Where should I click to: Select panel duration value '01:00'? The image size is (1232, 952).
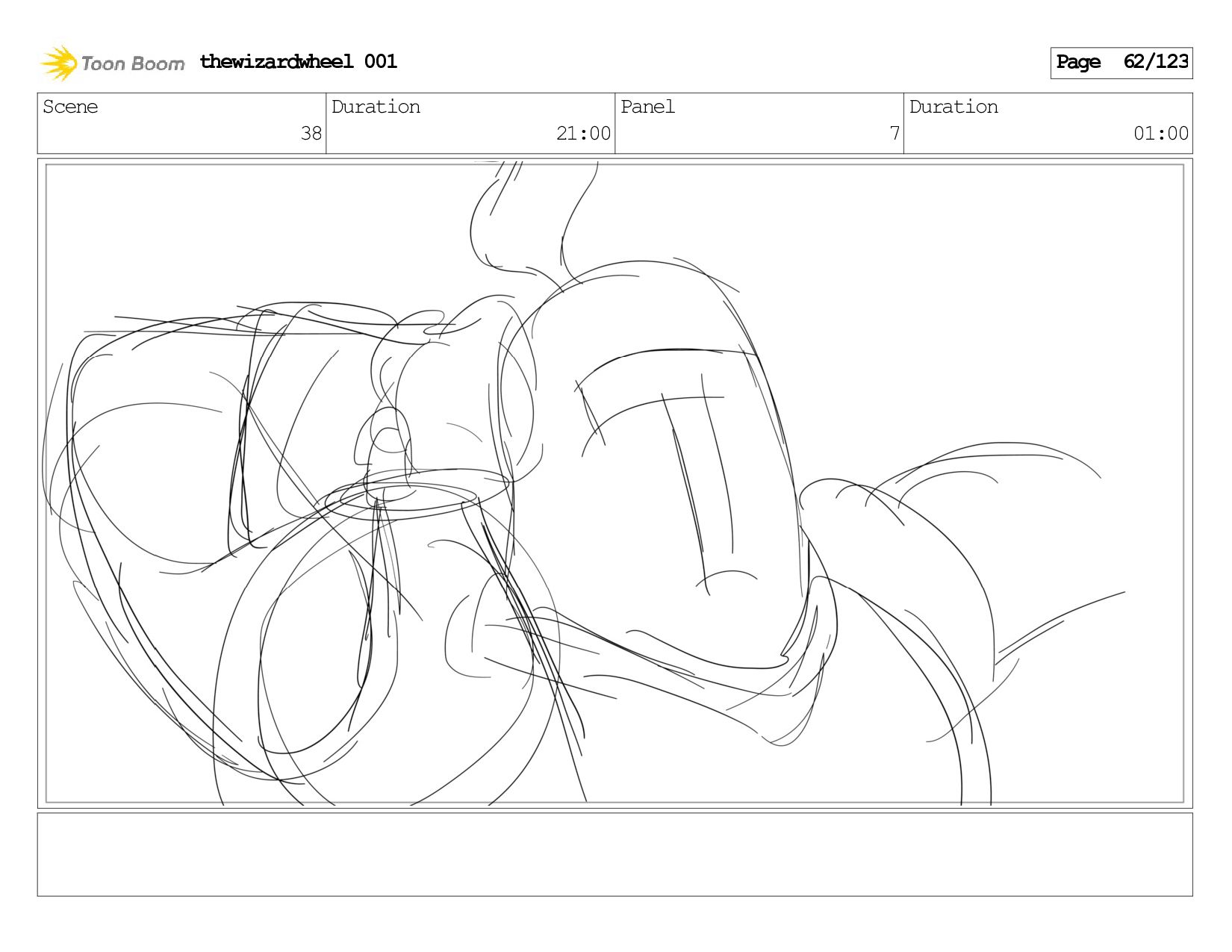click(x=1160, y=134)
